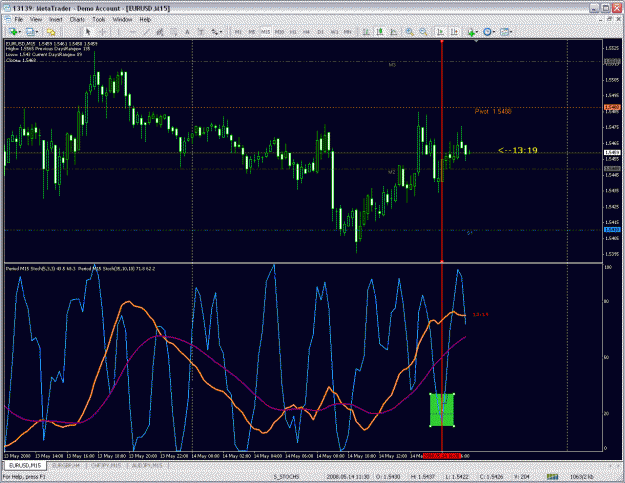Viewport: 625px width, 483px height.
Task: Expand the New Chart dropdown arrow
Action: [20, 32]
